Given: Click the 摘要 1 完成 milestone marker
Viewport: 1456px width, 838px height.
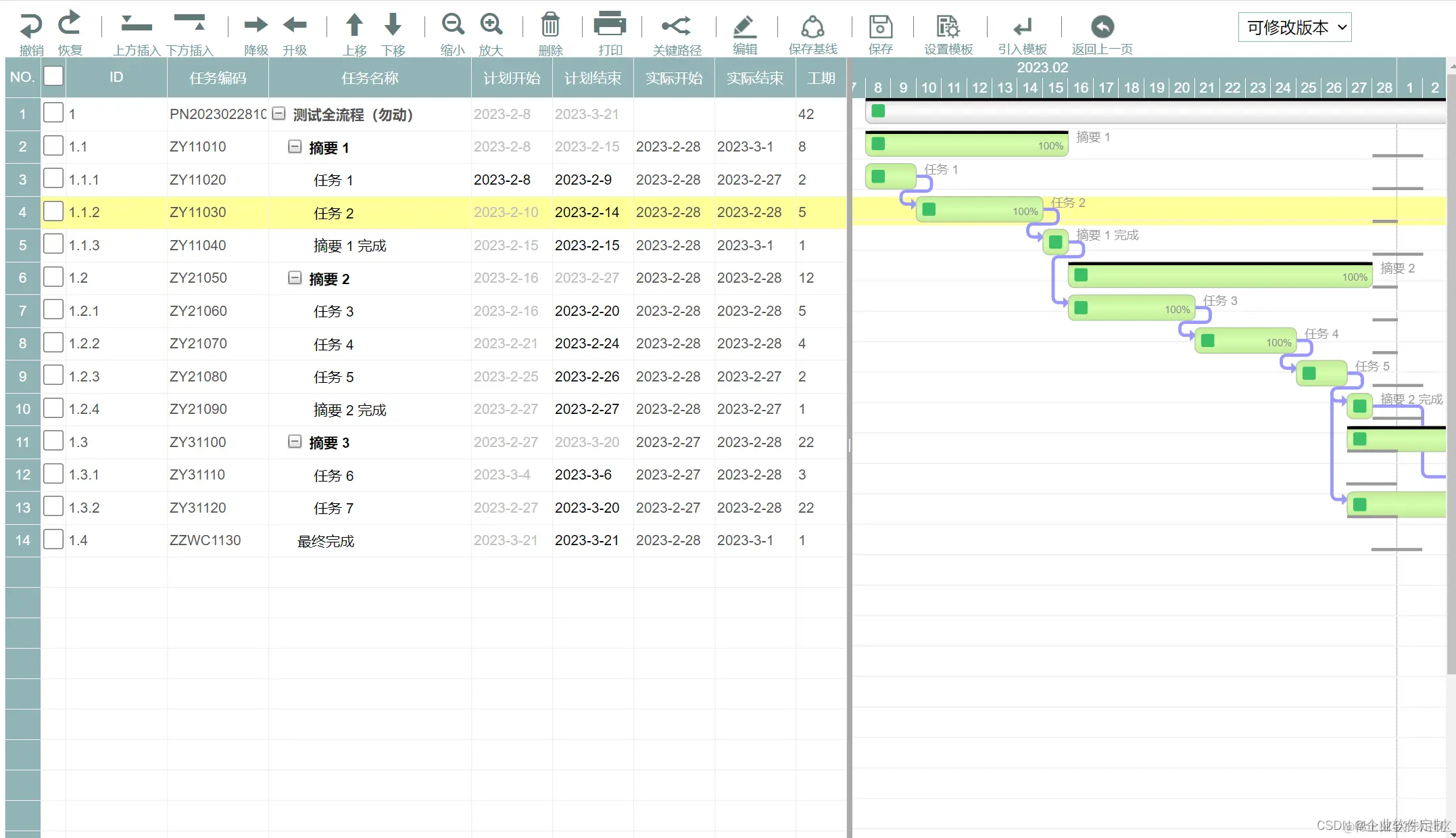Looking at the screenshot, I should coord(1055,241).
